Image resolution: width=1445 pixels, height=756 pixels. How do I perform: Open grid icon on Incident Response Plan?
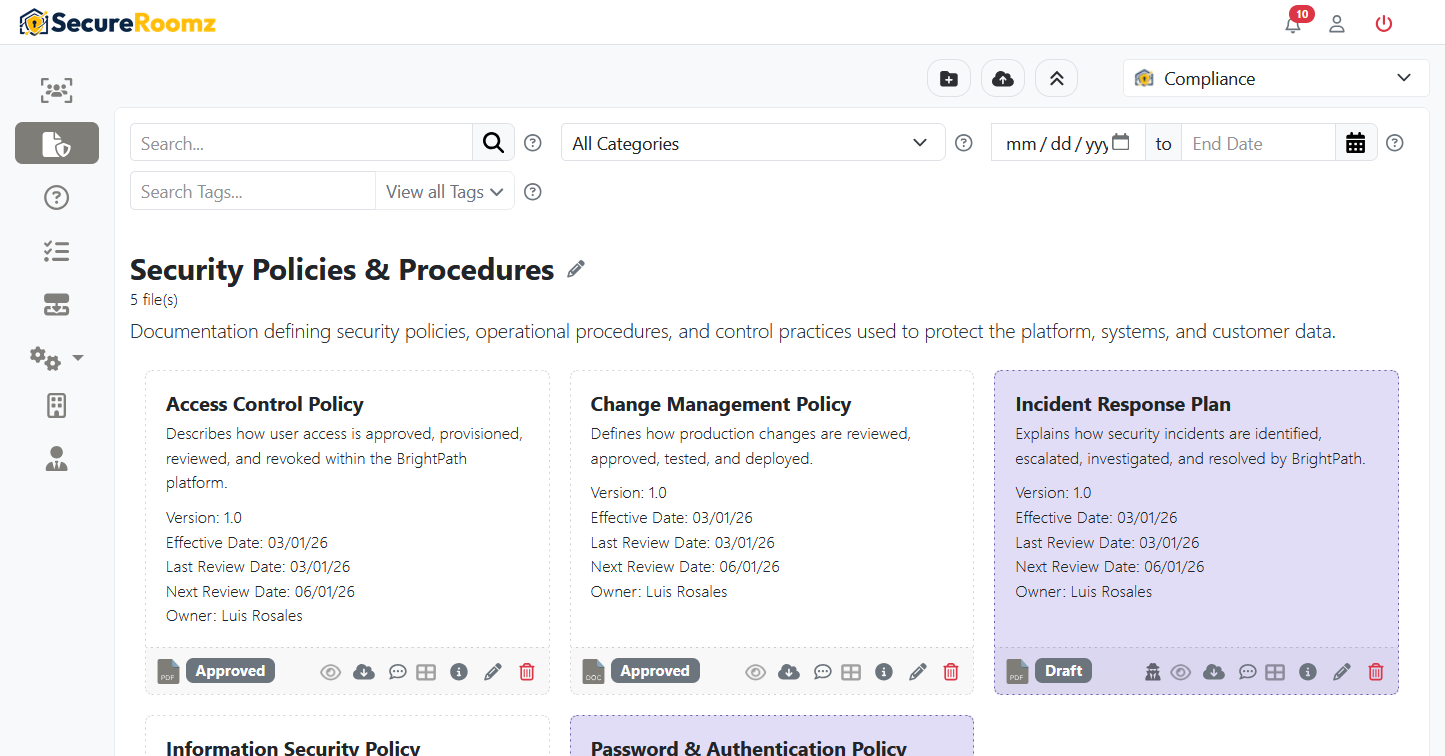click(1275, 672)
